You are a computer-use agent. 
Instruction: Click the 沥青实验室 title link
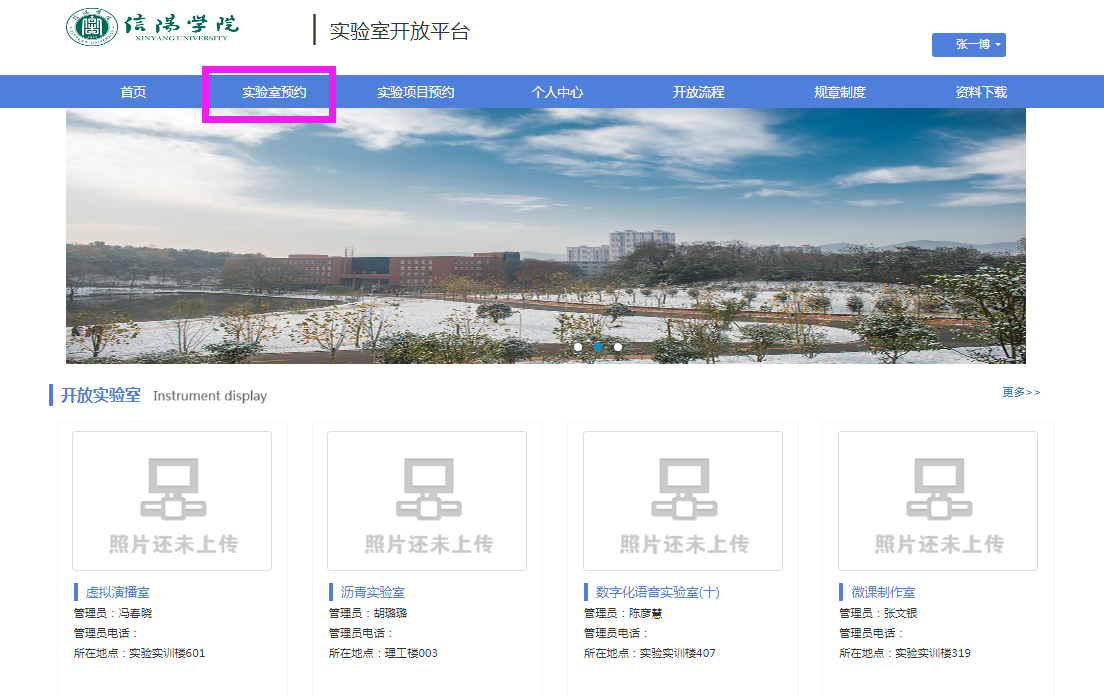(373, 592)
